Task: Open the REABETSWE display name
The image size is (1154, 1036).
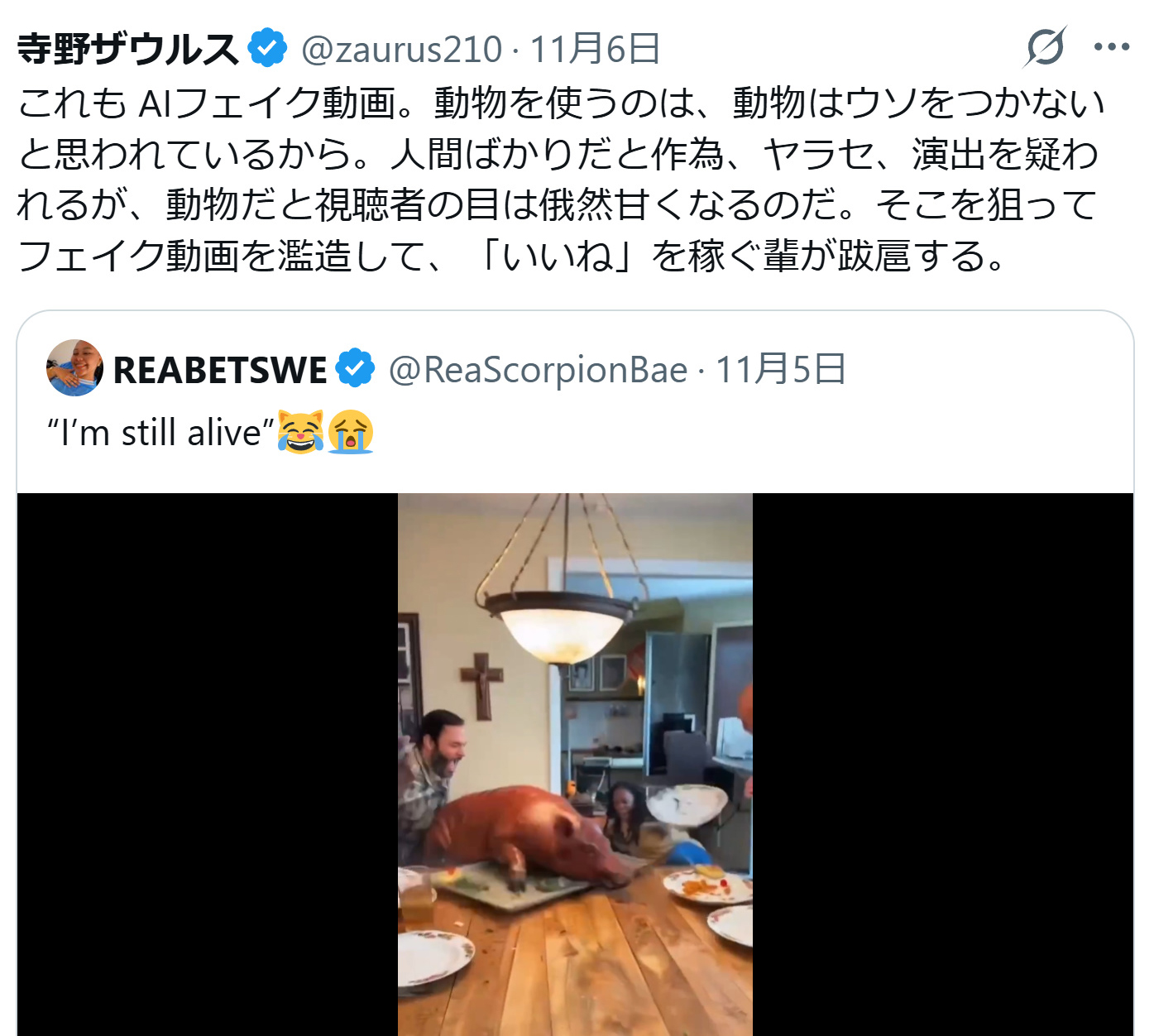Action: click(220, 370)
